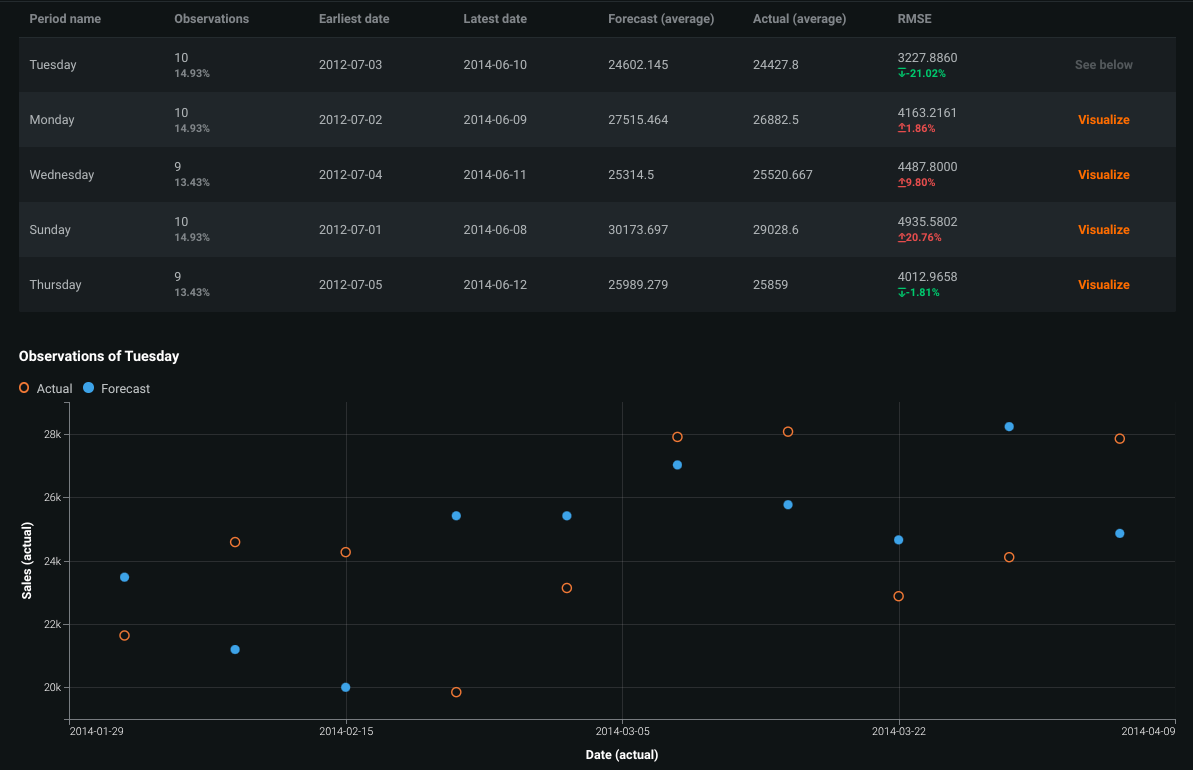Sort by the RMSE column header

(914, 19)
